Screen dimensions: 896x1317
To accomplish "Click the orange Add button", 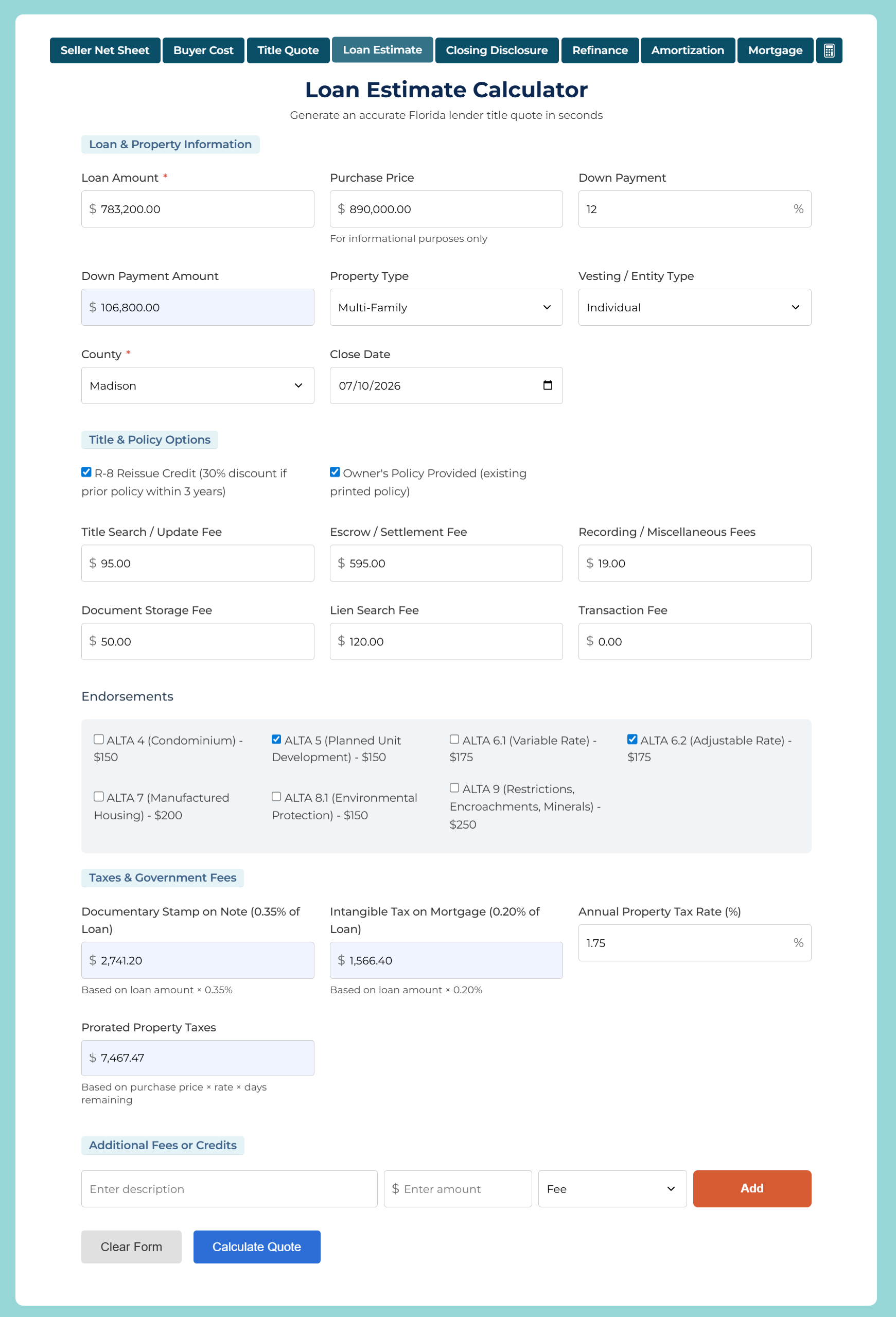I will point(751,1188).
